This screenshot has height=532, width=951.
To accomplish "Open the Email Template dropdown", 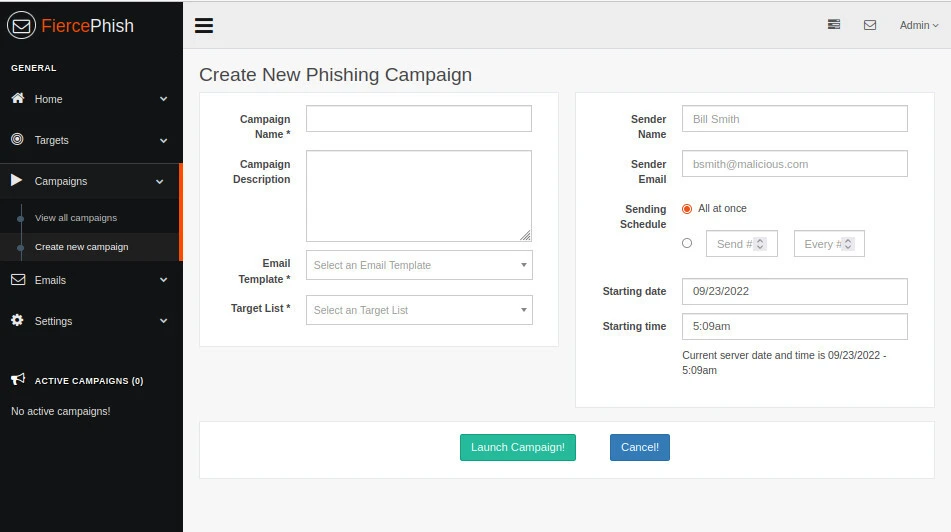I will click(419, 265).
